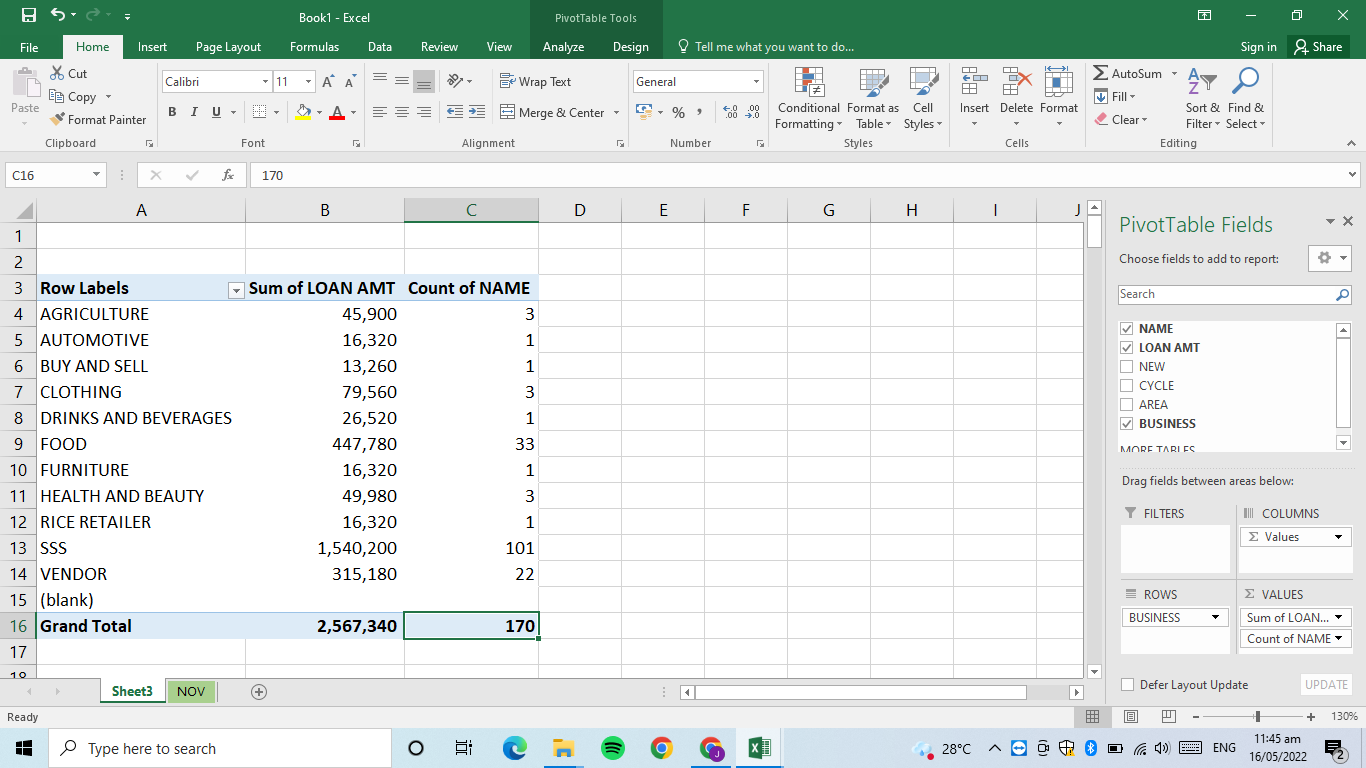Switch to the NOV sheet tab
Viewport: 1366px width, 768px height.
(190, 691)
